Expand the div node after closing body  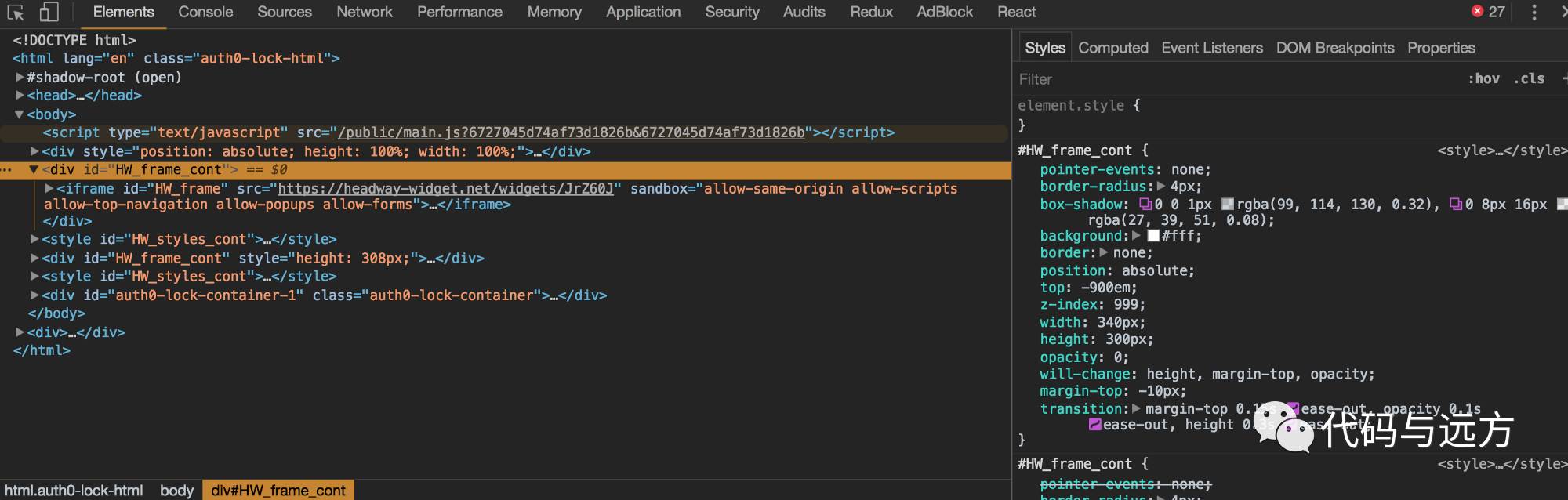pos(20,332)
